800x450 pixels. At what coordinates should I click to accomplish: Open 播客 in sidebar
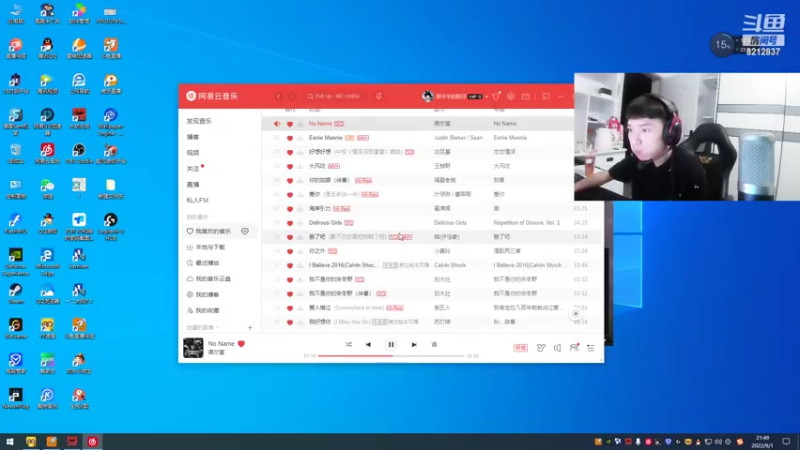tap(193, 137)
